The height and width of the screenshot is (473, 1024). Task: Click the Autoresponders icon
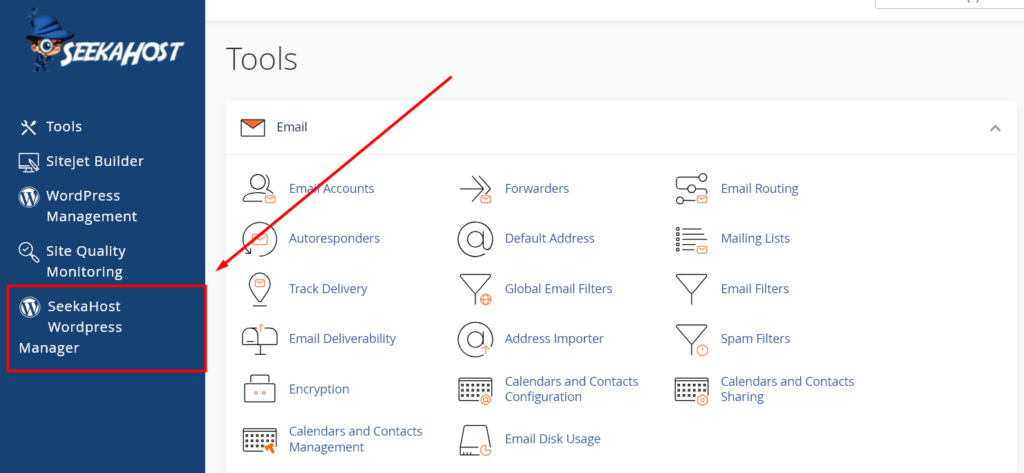click(258, 239)
